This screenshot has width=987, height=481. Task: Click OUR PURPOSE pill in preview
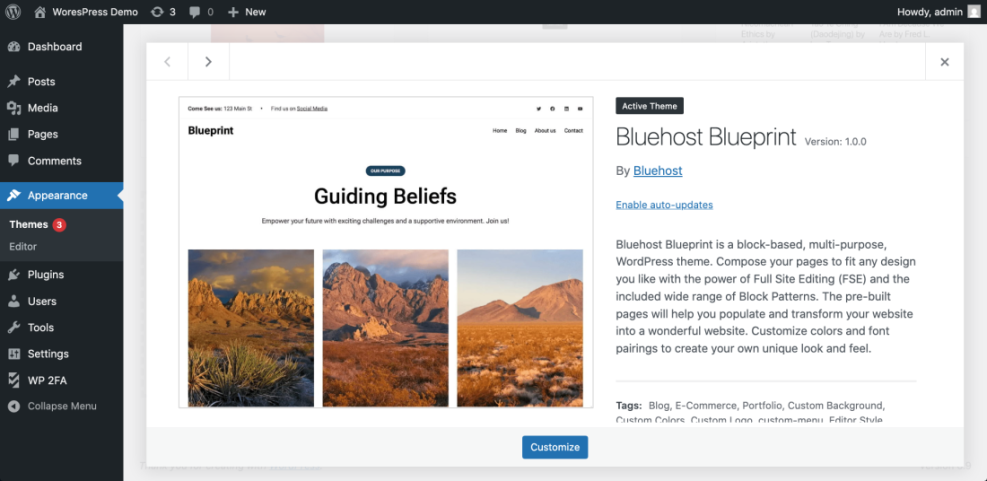coord(385,171)
